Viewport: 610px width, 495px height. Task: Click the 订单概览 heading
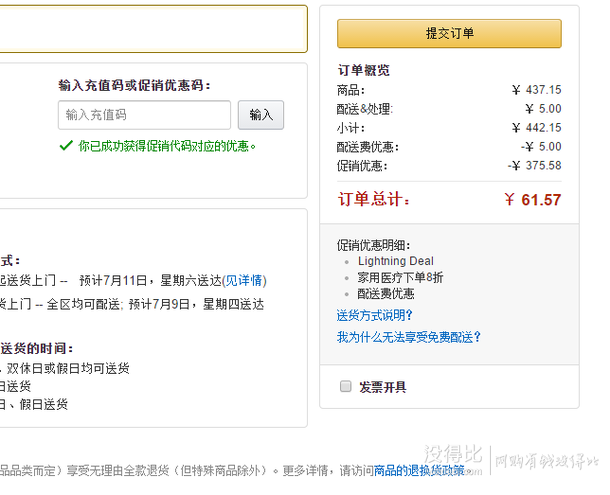(x=363, y=70)
